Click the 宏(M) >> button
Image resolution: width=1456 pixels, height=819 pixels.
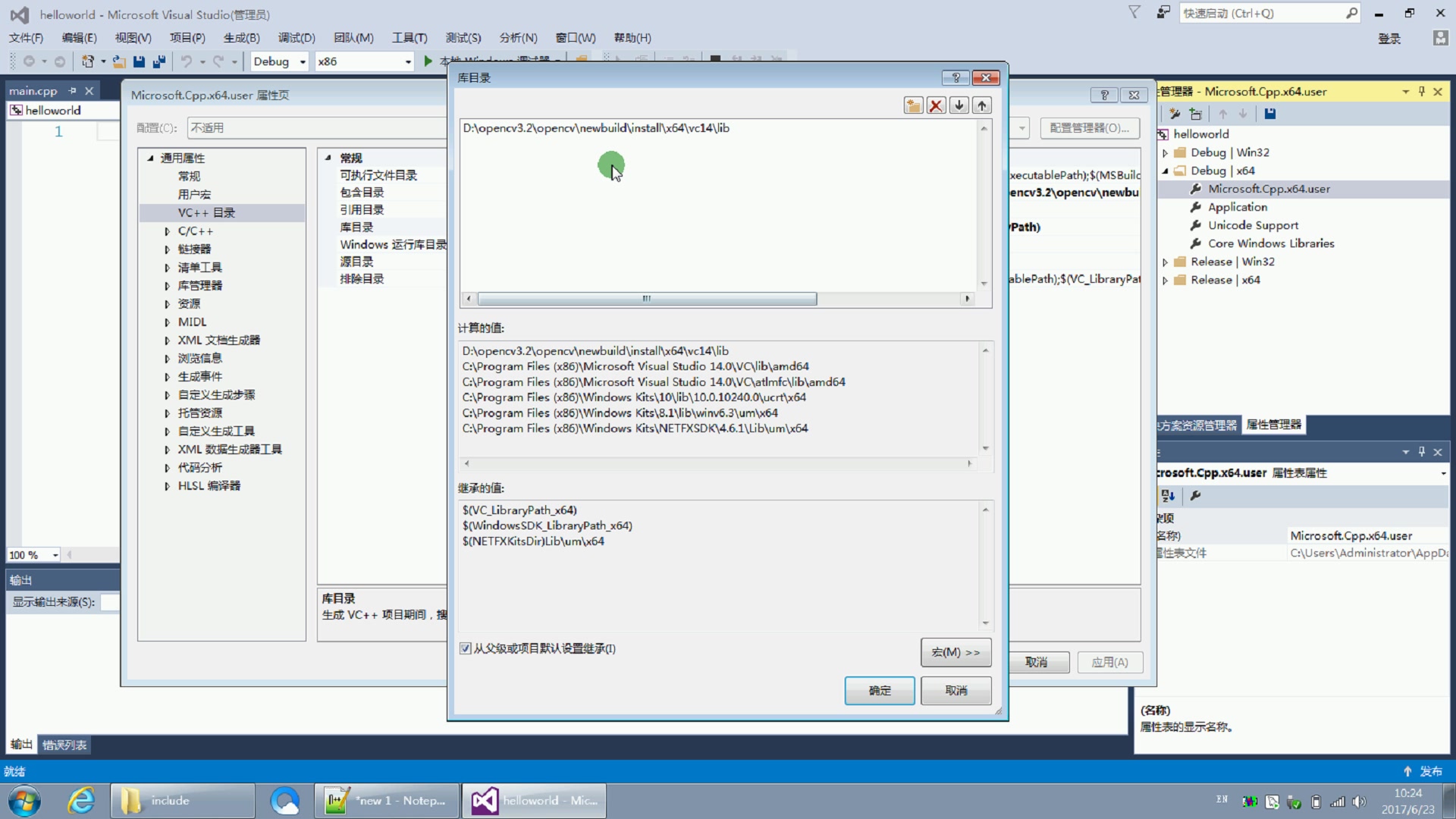[955, 652]
